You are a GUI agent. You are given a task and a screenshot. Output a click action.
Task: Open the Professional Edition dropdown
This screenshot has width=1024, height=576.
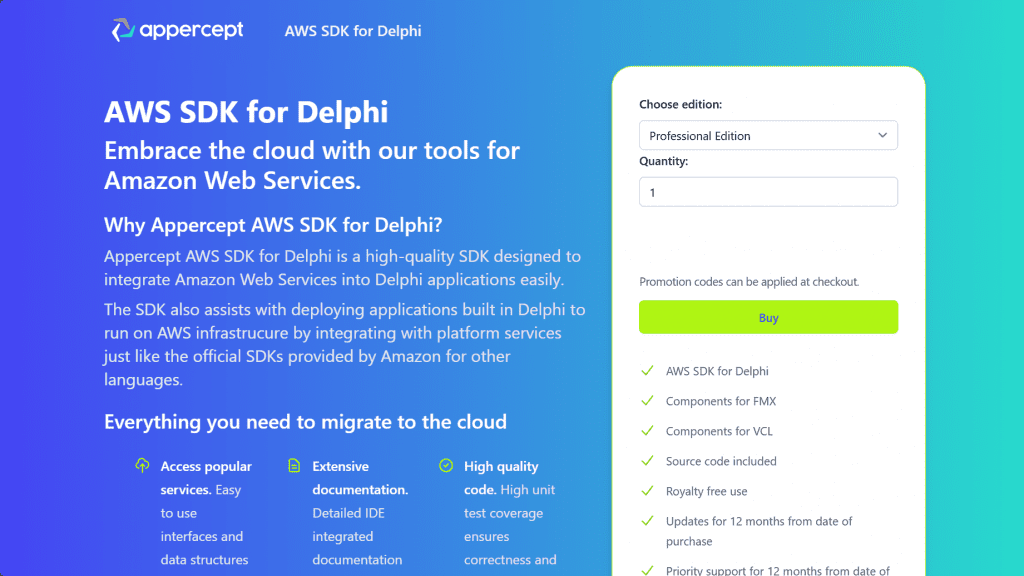point(768,135)
